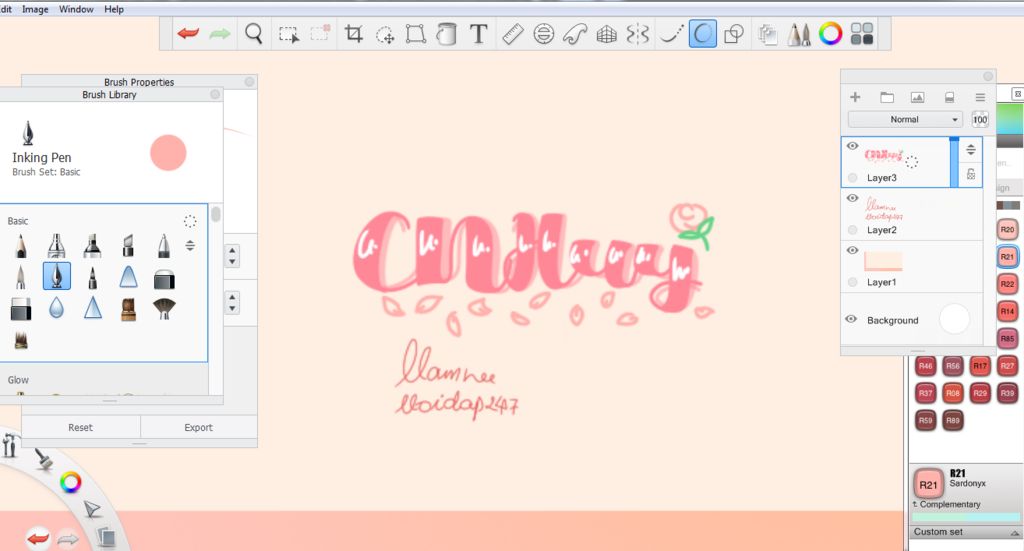
Task: Pick the R20 Copic color swatch
Action: click(1008, 229)
